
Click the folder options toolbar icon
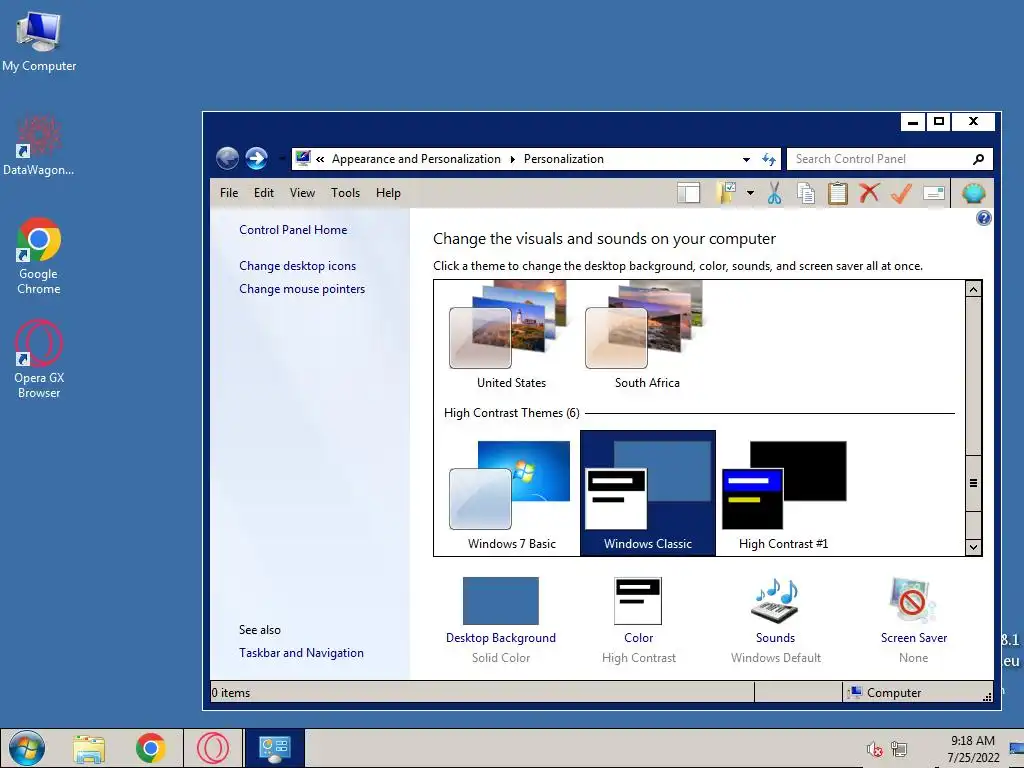727,193
